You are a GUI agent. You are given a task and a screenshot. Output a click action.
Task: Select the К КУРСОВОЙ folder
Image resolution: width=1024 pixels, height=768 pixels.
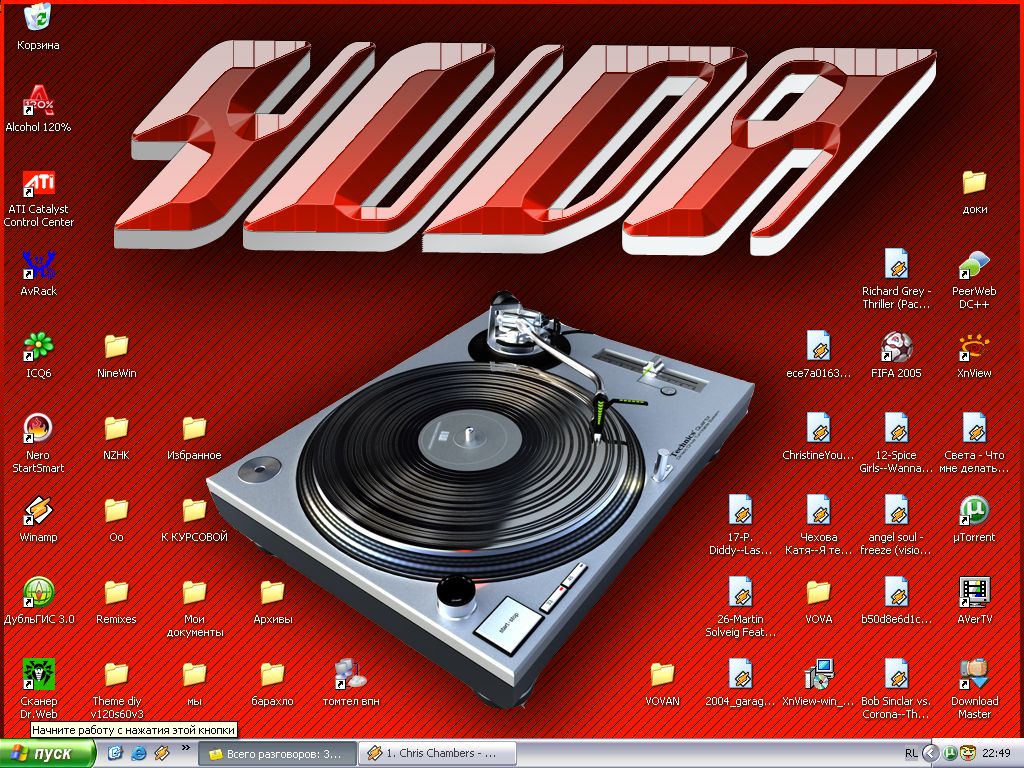coord(194,519)
